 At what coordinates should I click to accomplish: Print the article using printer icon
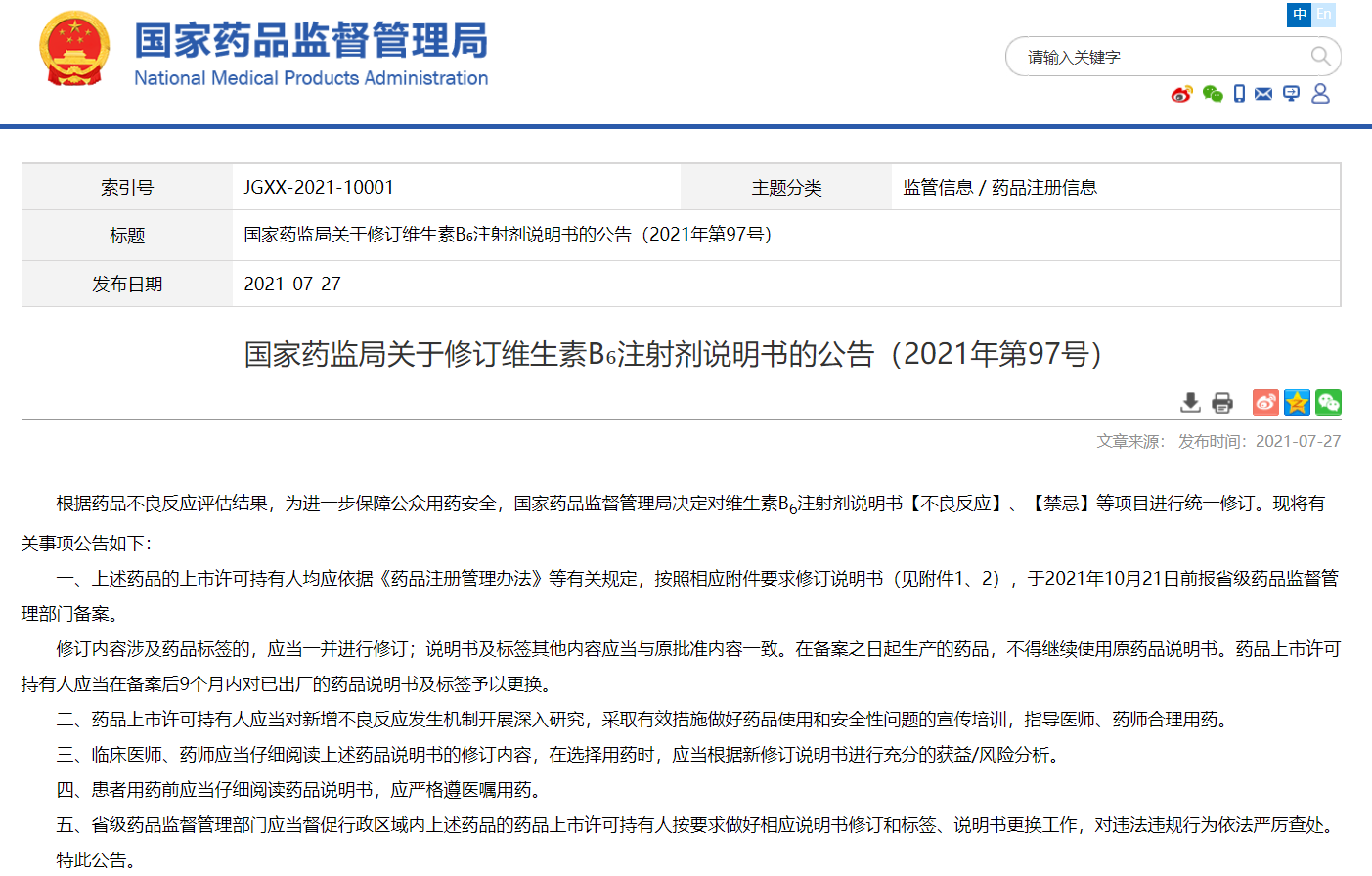click(1222, 402)
